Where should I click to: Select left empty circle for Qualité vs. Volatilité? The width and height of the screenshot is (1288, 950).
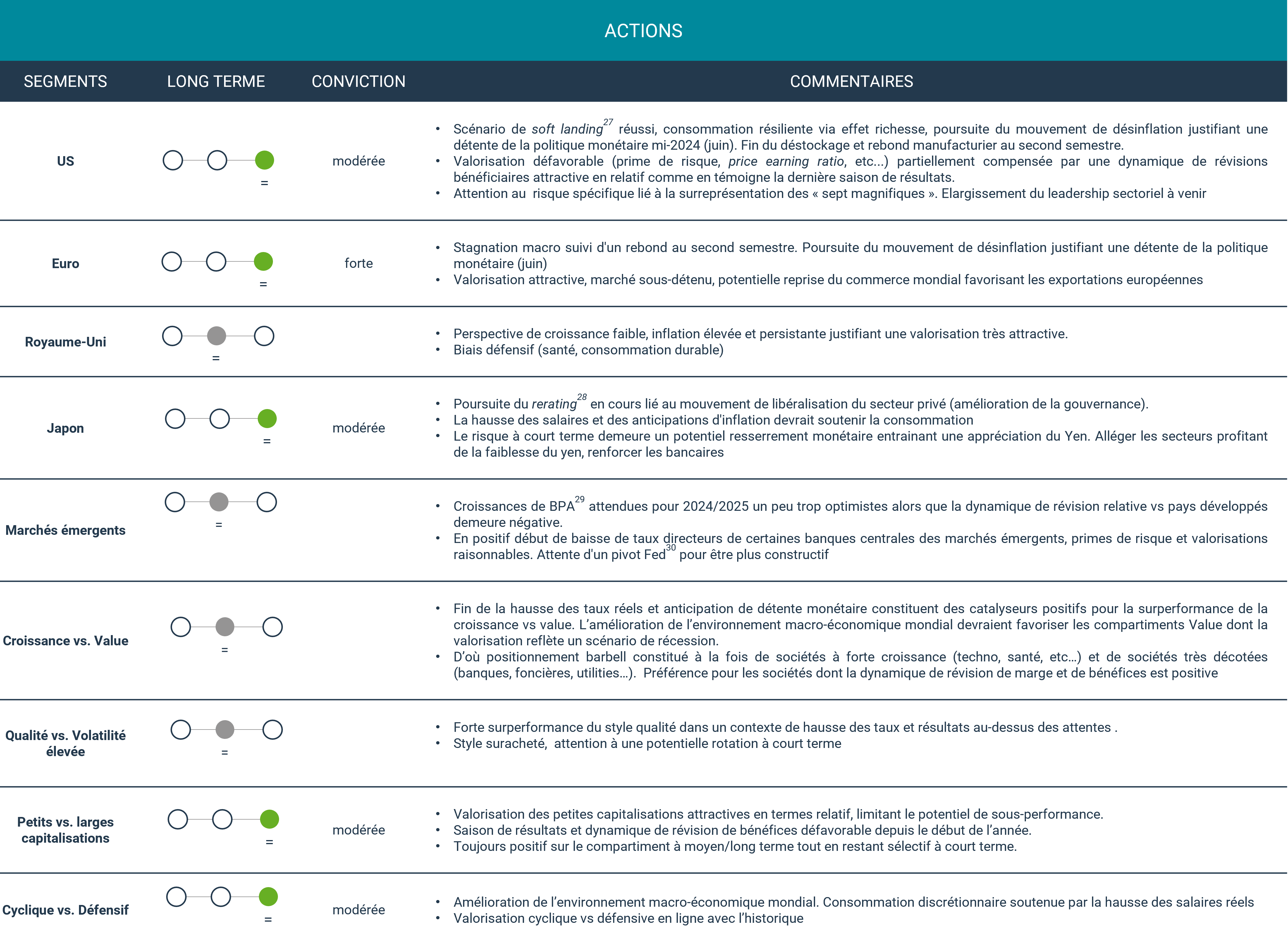[180, 730]
